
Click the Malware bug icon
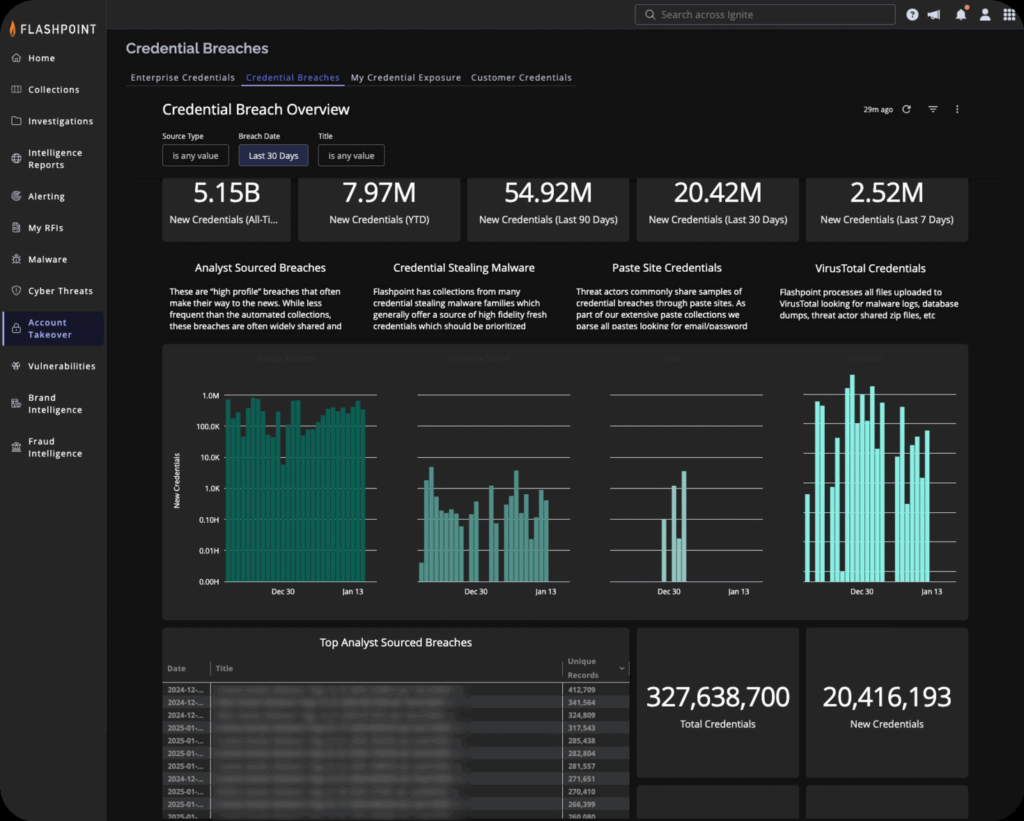16,259
